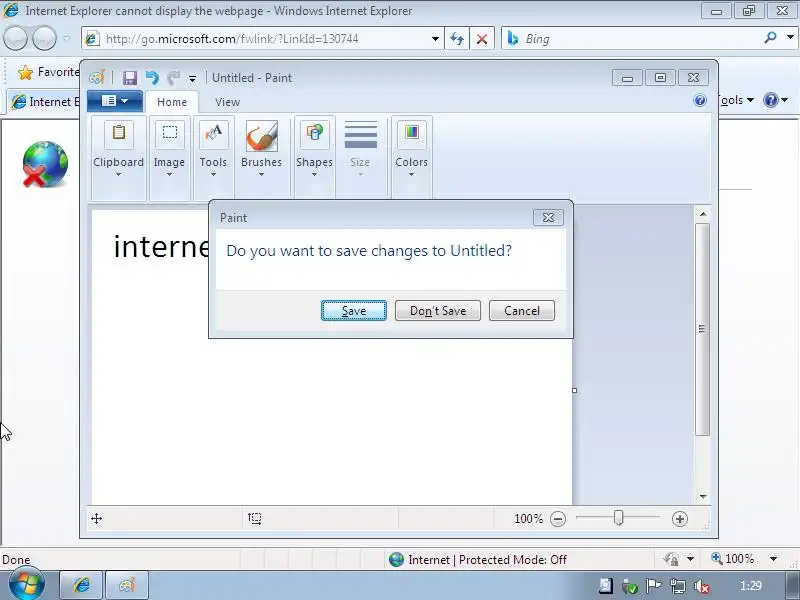Click the cursor position icon in Paint's status bar

96,519
